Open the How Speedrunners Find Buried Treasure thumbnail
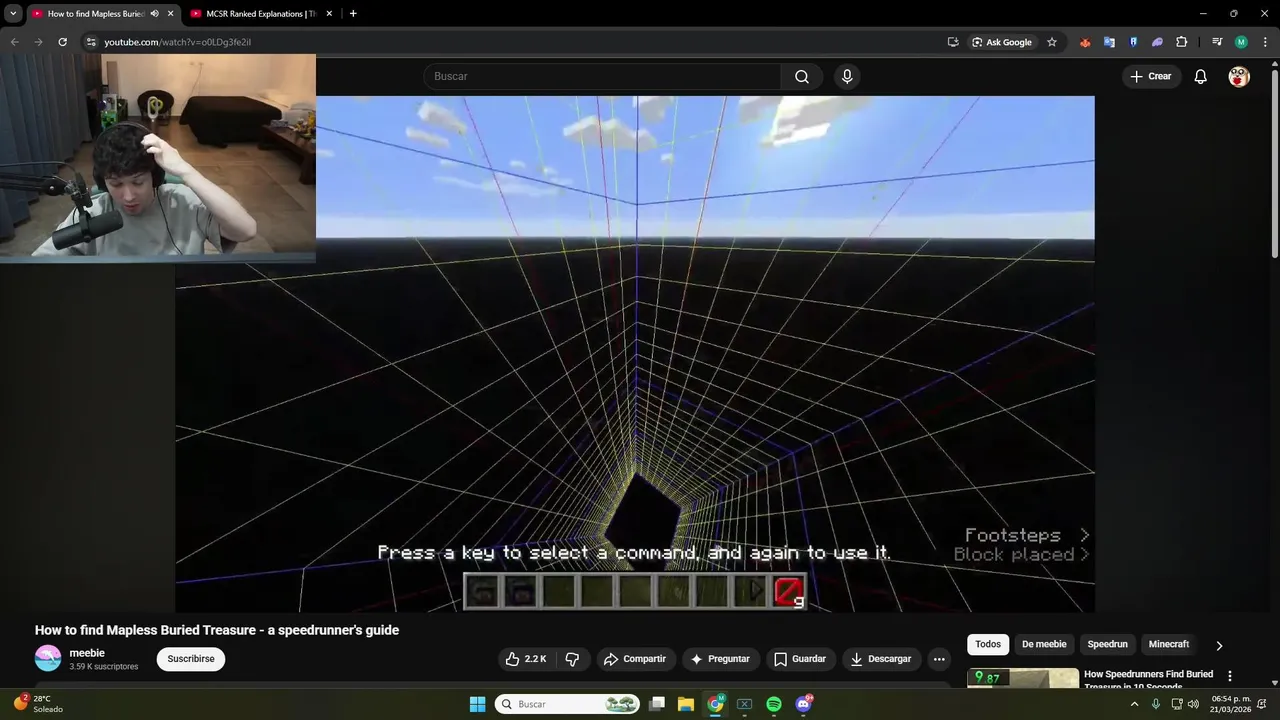 1023,678
